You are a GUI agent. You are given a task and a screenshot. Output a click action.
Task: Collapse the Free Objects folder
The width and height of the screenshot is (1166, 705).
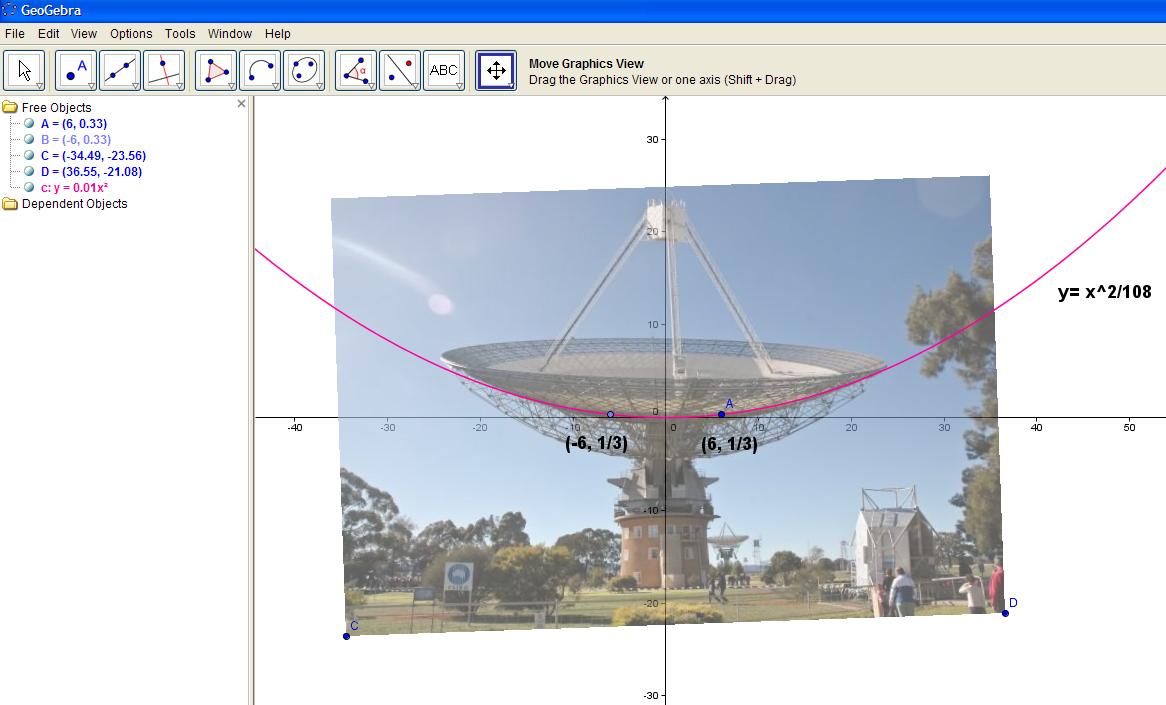coord(10,107)
